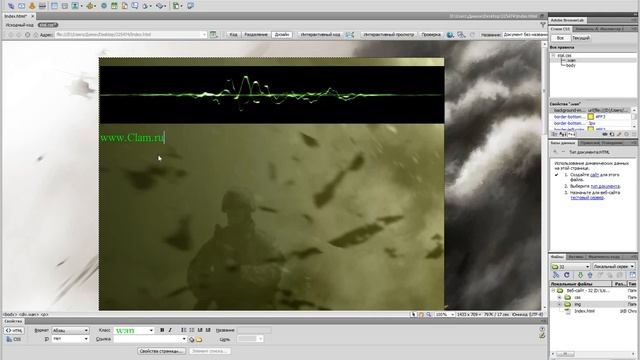640x360 pixels.
Task: Switch Properties panel to CSS mode
Action: point(14,339)
